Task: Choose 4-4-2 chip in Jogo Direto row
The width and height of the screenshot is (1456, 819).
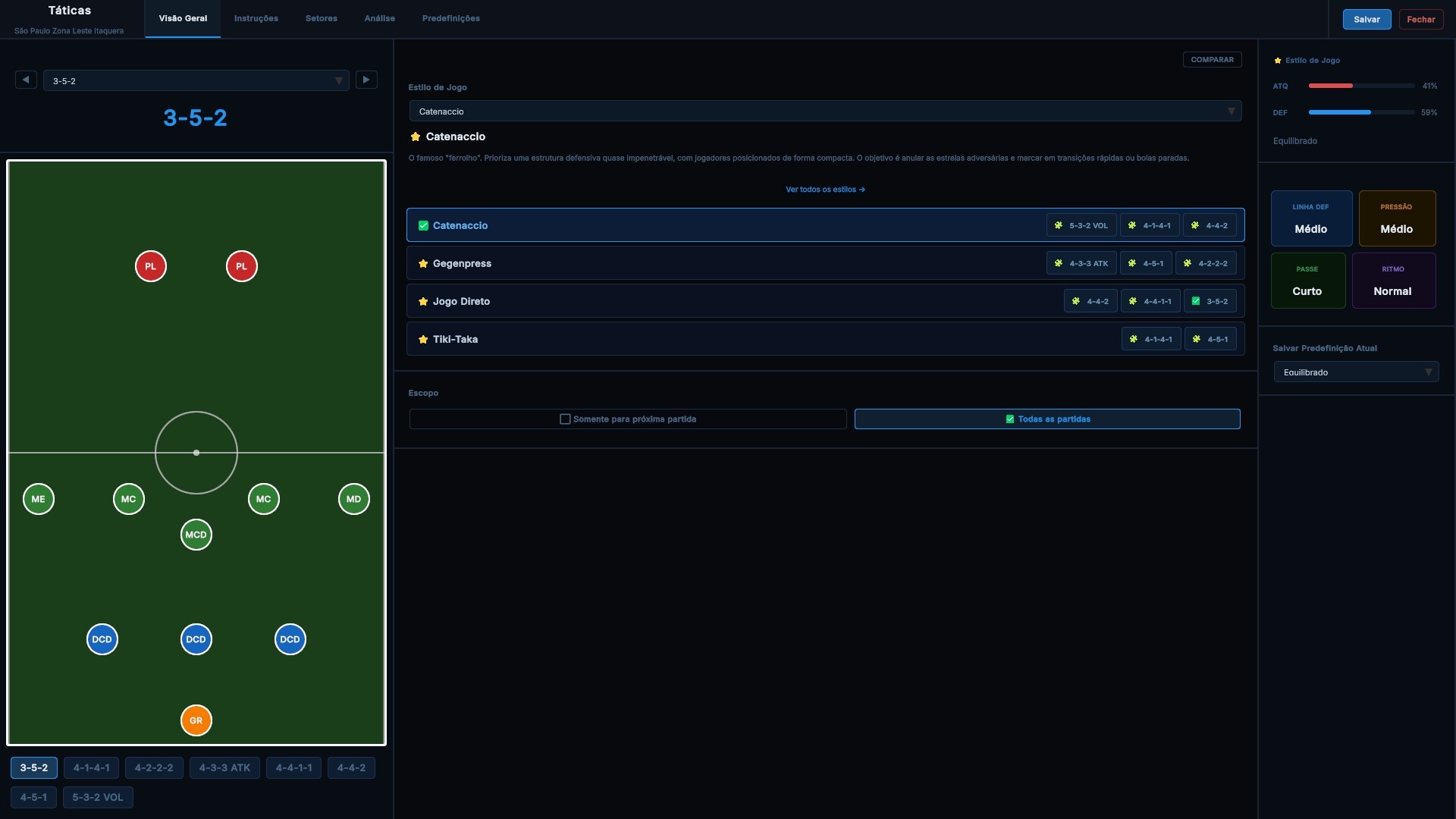Action: pos(1090,301)
